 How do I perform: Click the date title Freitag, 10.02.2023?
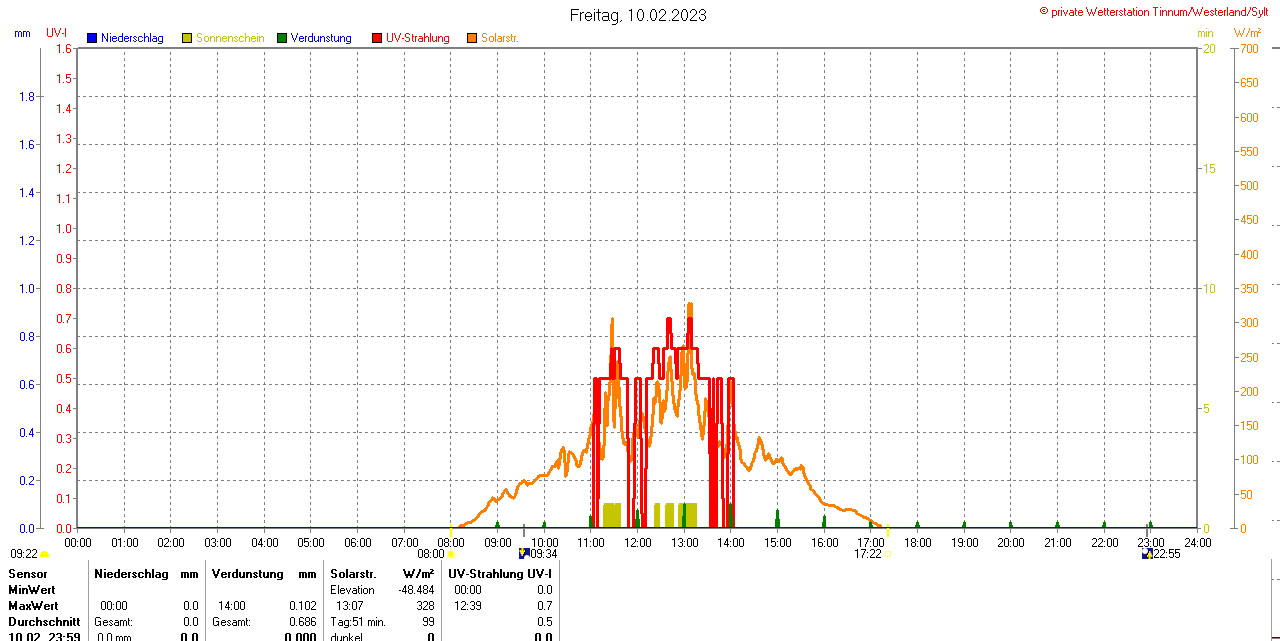638,15
